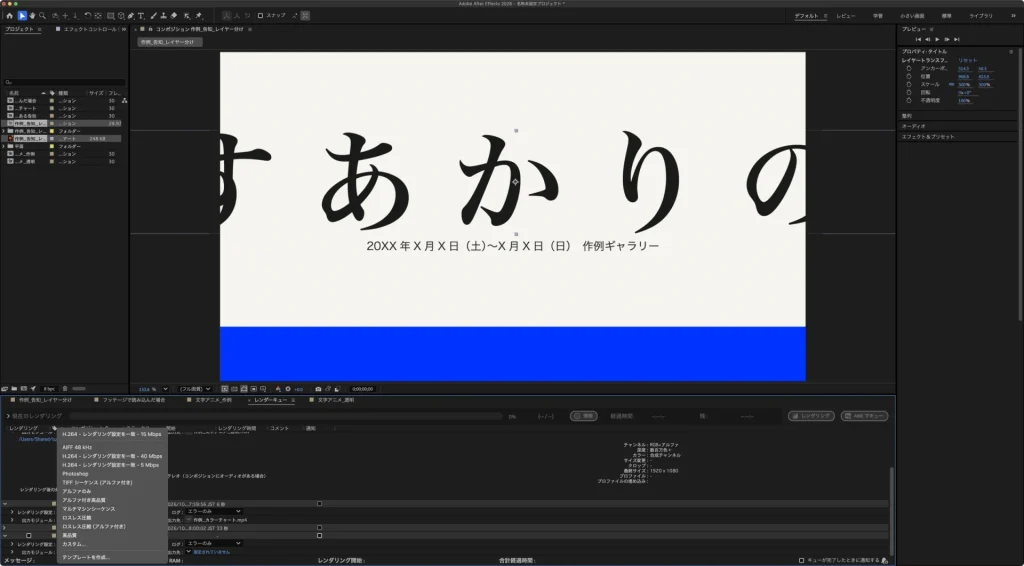Switch to the ライブラリ workspace
This screenshot has width=1024, height=566.
[980, 16]
